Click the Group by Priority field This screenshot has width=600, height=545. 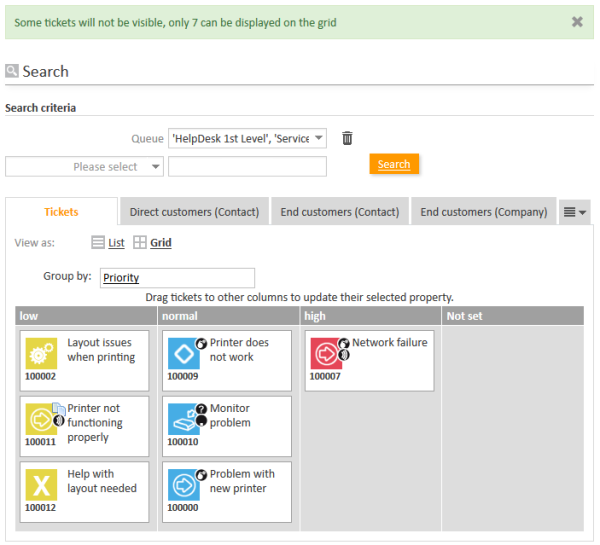(177, 278)
